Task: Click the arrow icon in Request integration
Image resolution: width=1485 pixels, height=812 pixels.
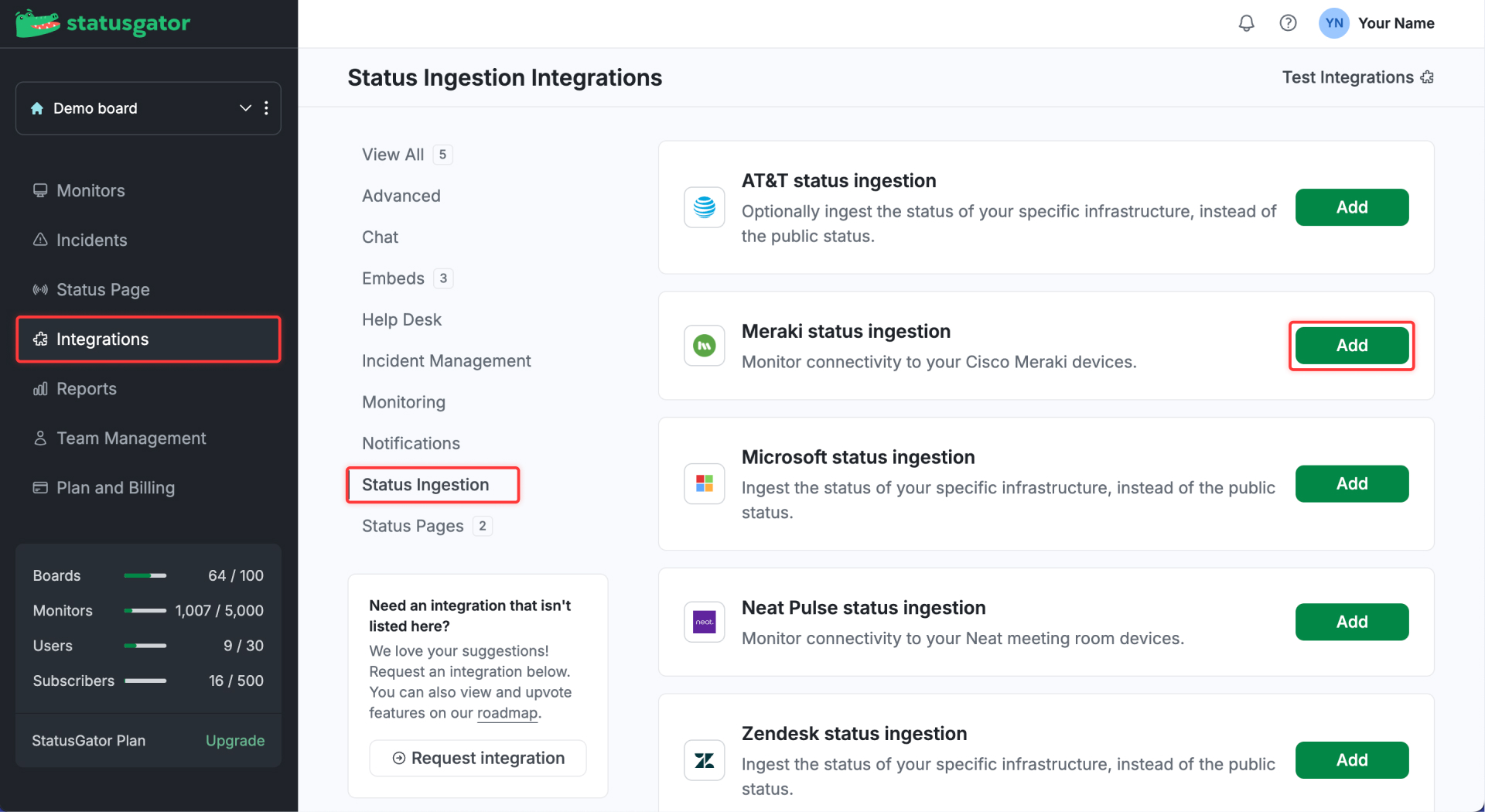Action: pyautogui.click(x=399, y=759)
